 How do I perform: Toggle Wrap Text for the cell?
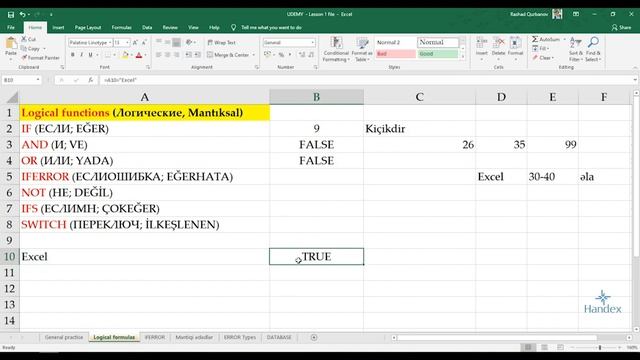(222, 42)
